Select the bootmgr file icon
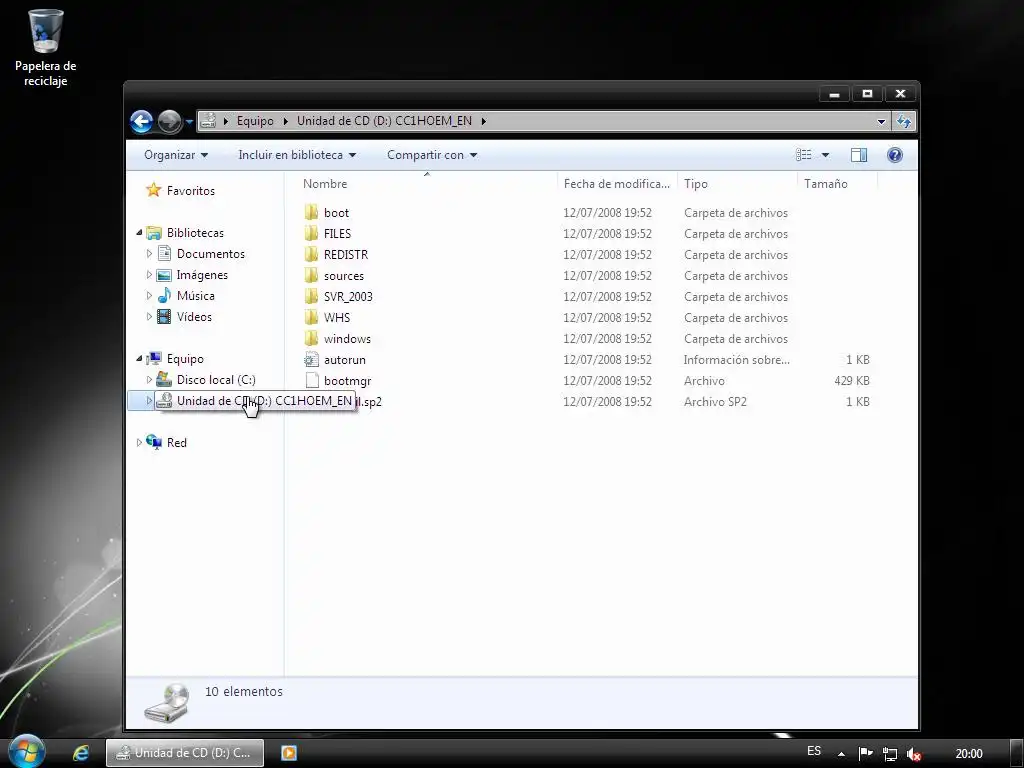The image size is (1024, 768). point(312,380)
